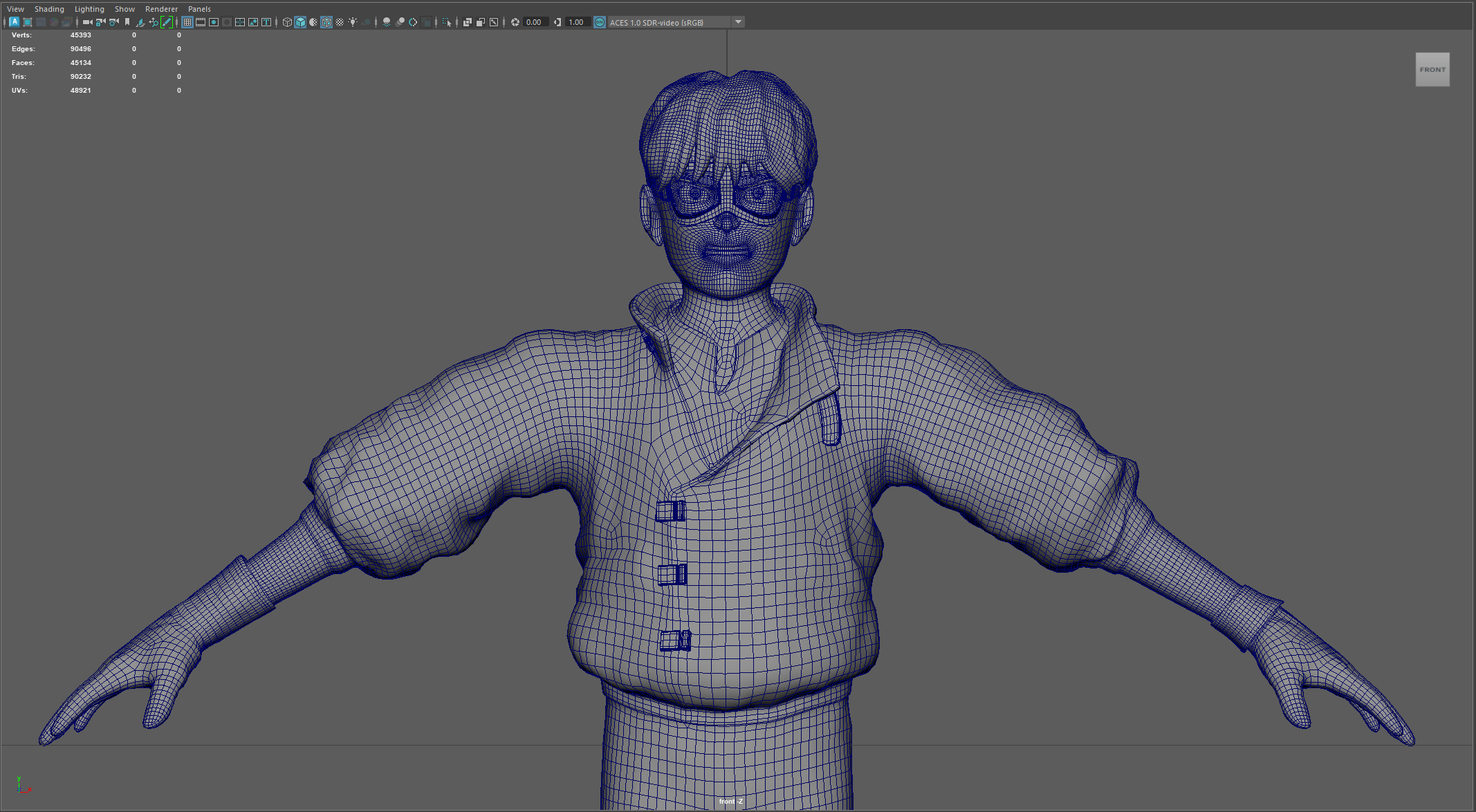Toggle the viewport Grid display
Image resolution: width=1476 pixels, height=812 pixels.
point(187,22)
